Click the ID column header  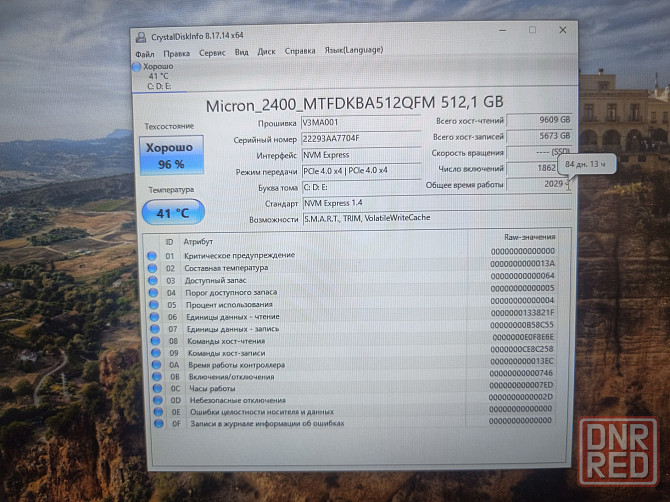(x=169, y=242)
